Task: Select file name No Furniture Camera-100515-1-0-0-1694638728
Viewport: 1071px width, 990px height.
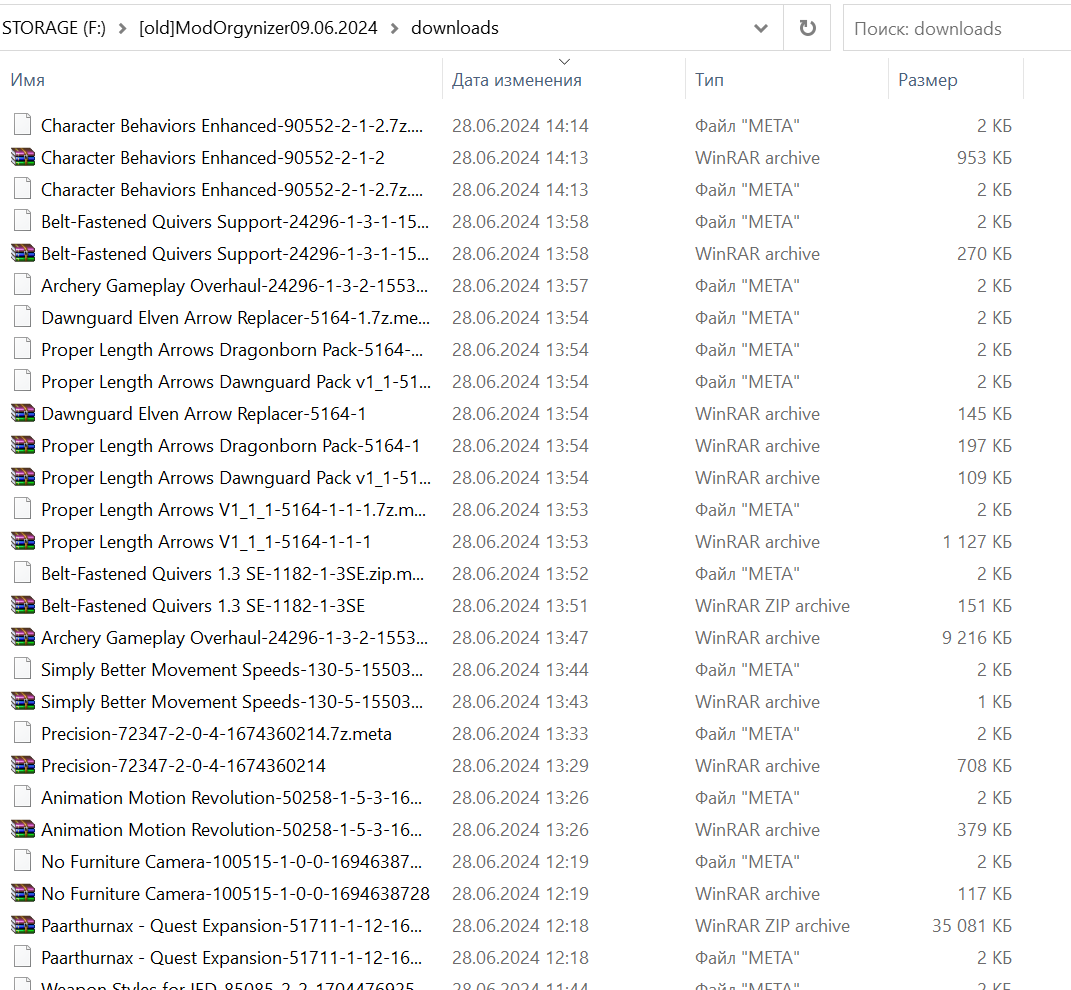Action: pyautogui.click(x=236, y=894)
